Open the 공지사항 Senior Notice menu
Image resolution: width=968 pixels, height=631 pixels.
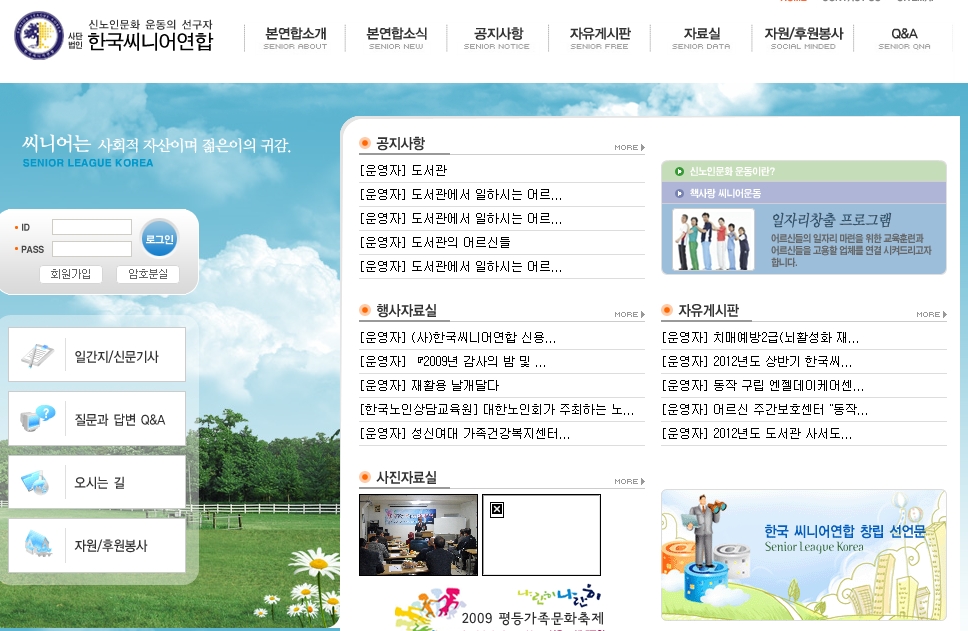click(497, 38)
